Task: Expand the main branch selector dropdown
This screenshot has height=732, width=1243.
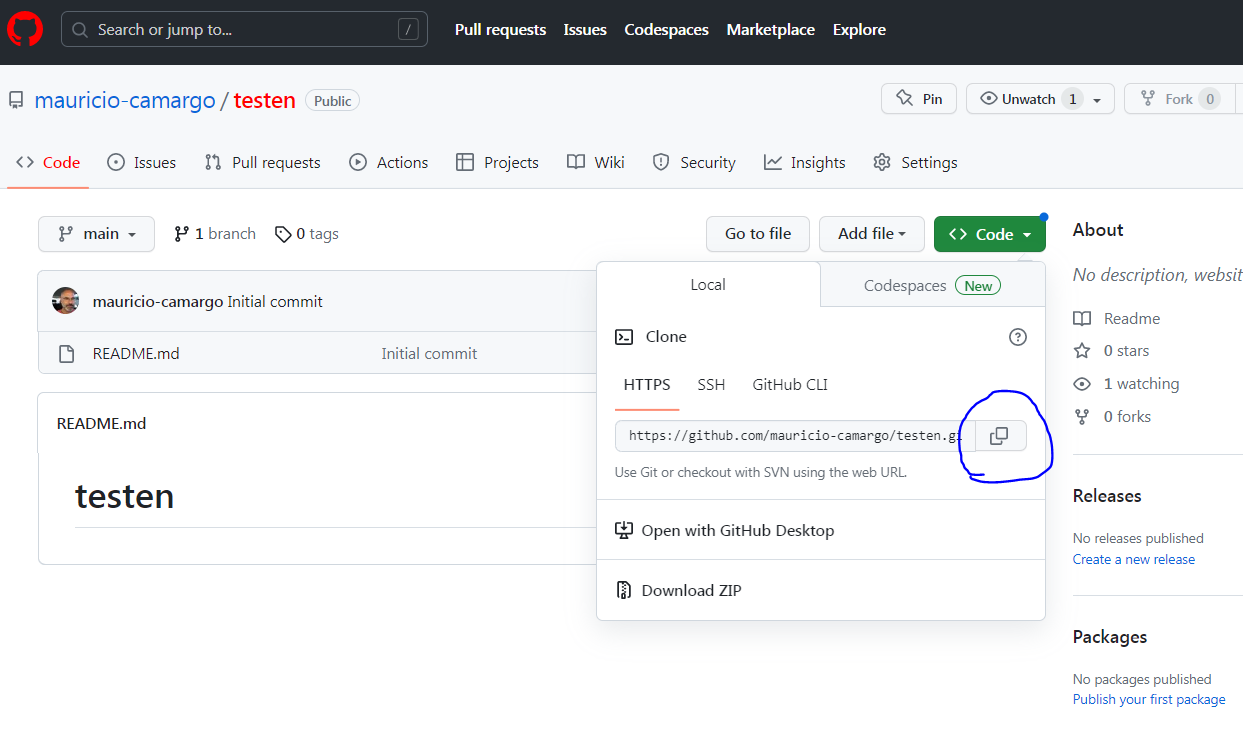Action: (x=96, y=234)
